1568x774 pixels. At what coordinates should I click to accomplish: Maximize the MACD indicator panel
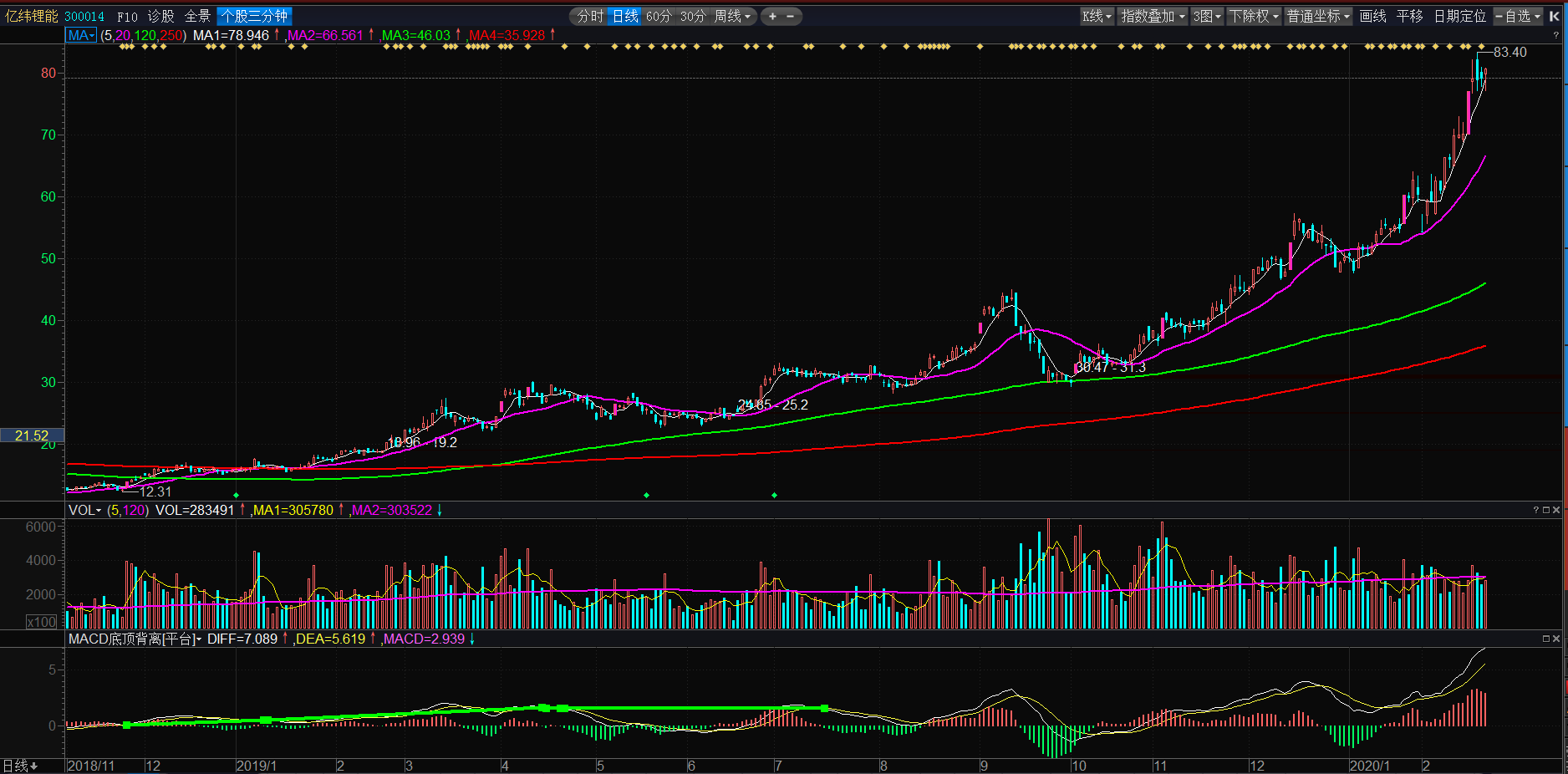tap(1546, 639)
